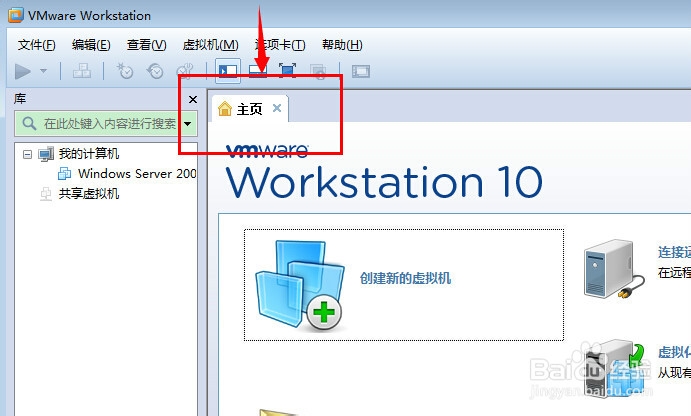The width and height of the screenshot is (691, 416).
Task: Open the 选项卡(T) menu
Action: coord(280,45)
